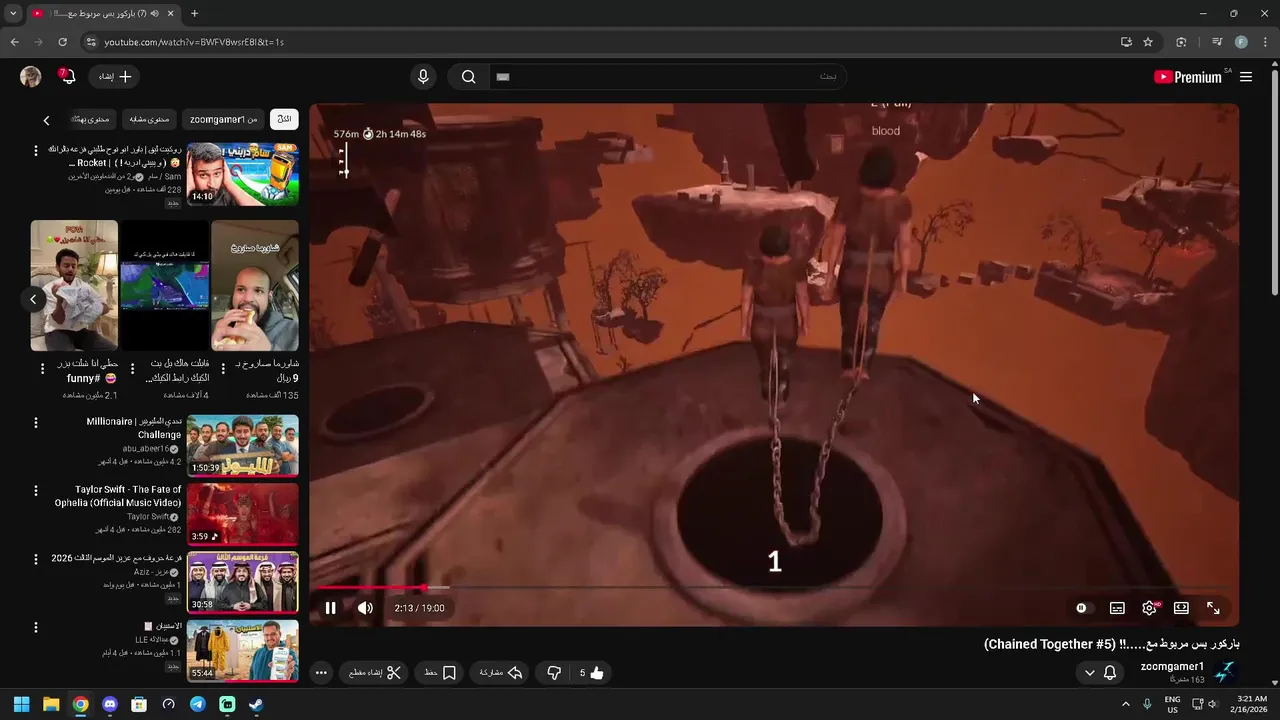Open the zoomgamer1 channel avatar
Screen dimensions: 1280x720
click(1224, 673)
